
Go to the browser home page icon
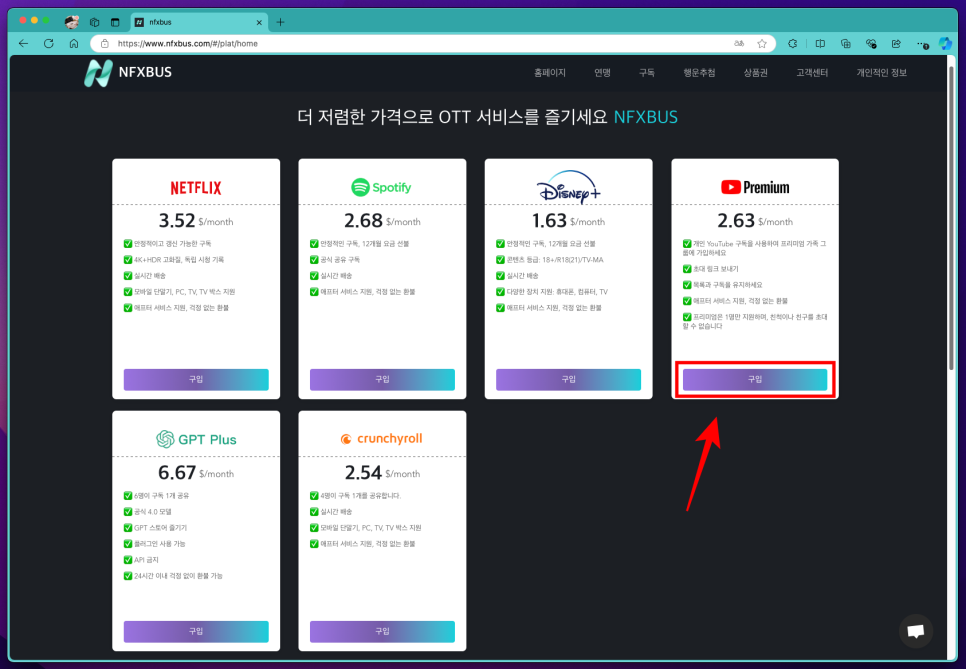(x=74, y=44)
